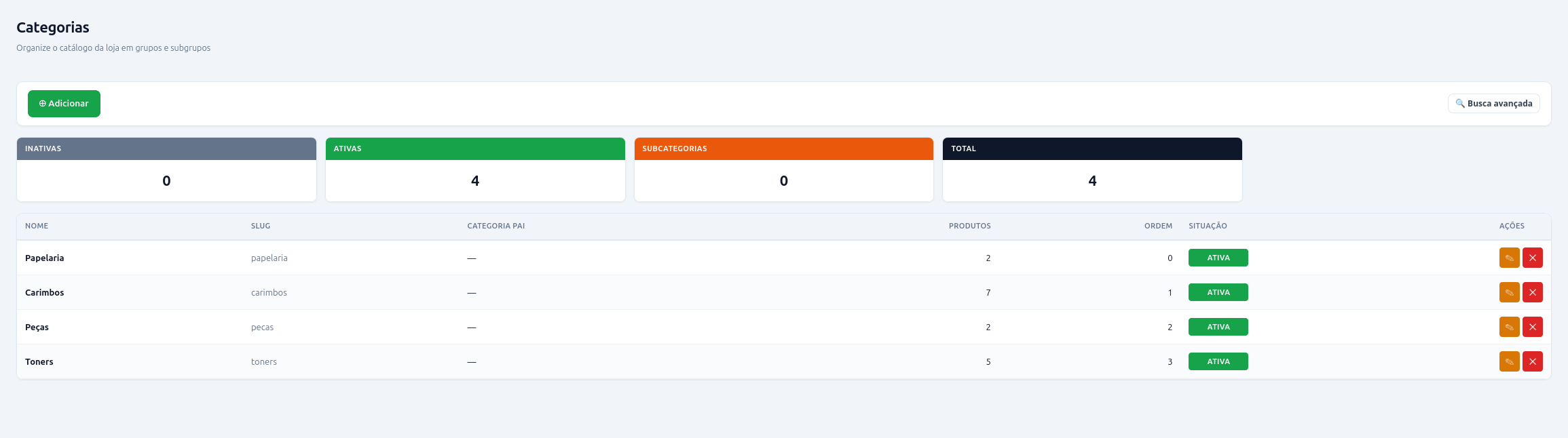Edit the Papelaria category

[x=1509, y=258]
